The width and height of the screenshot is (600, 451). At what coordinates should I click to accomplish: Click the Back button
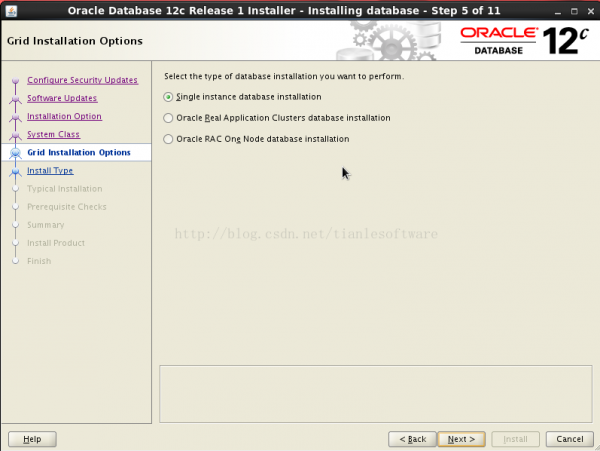pyautogui.click(x=412, y=439)
